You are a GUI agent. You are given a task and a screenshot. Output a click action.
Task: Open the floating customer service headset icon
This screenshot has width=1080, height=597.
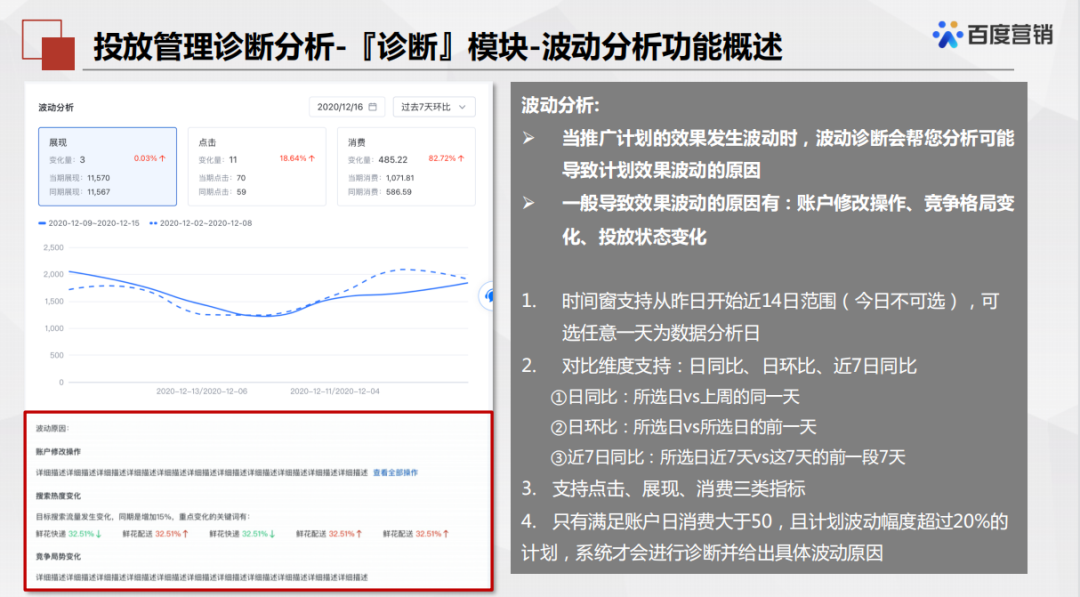[490, 295]
